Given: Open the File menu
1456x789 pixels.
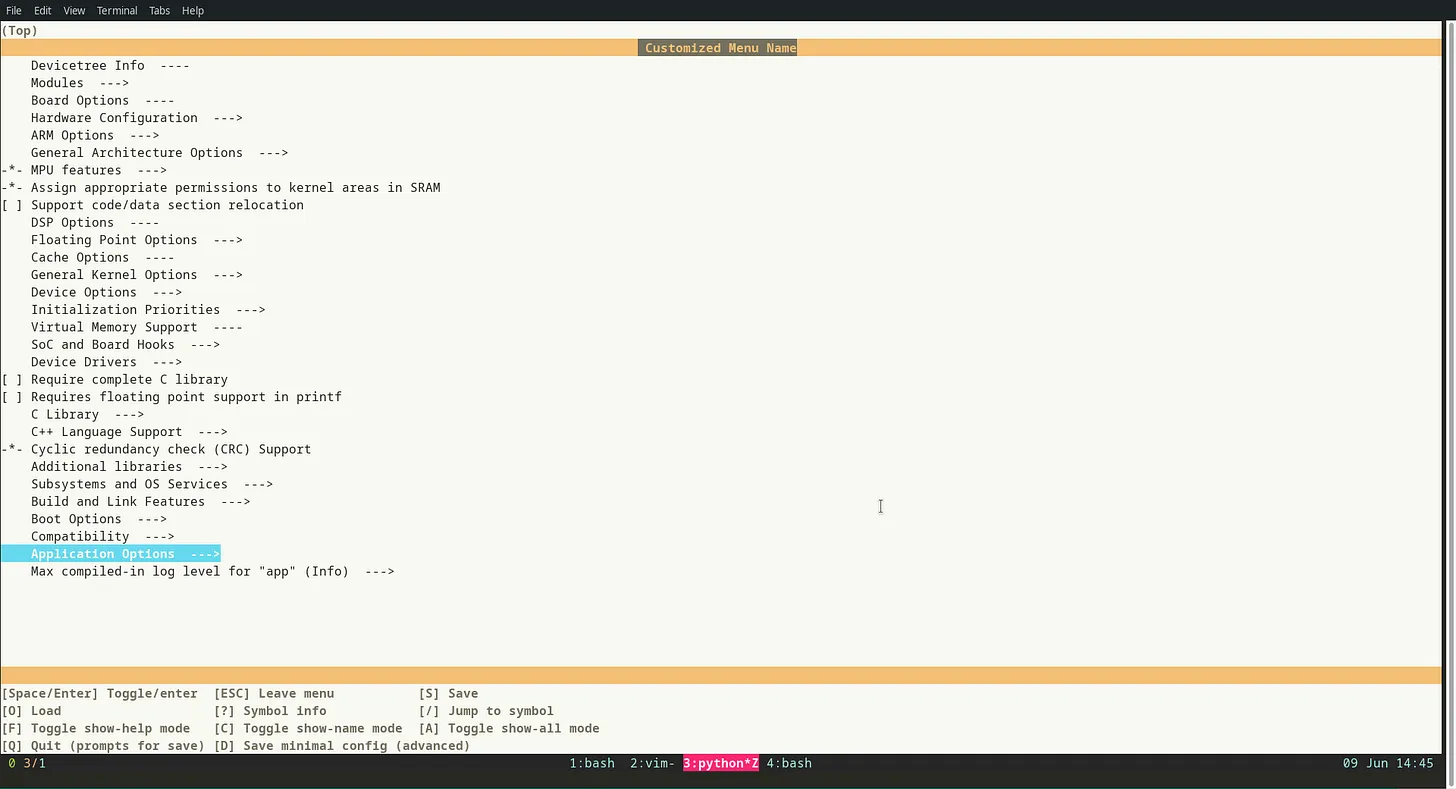Looking at the screenshot, I should pyautogui.click(x=13, y=10).
